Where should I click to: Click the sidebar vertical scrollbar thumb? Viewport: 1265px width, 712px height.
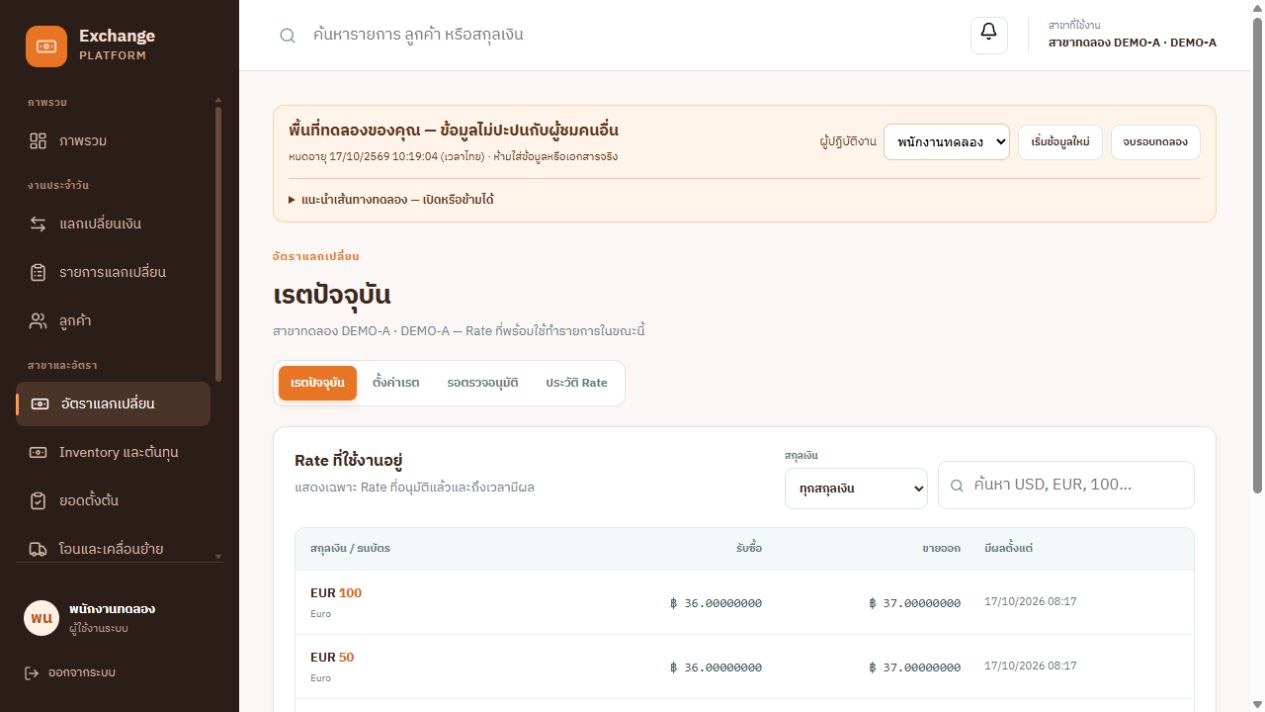coord(218,244)
